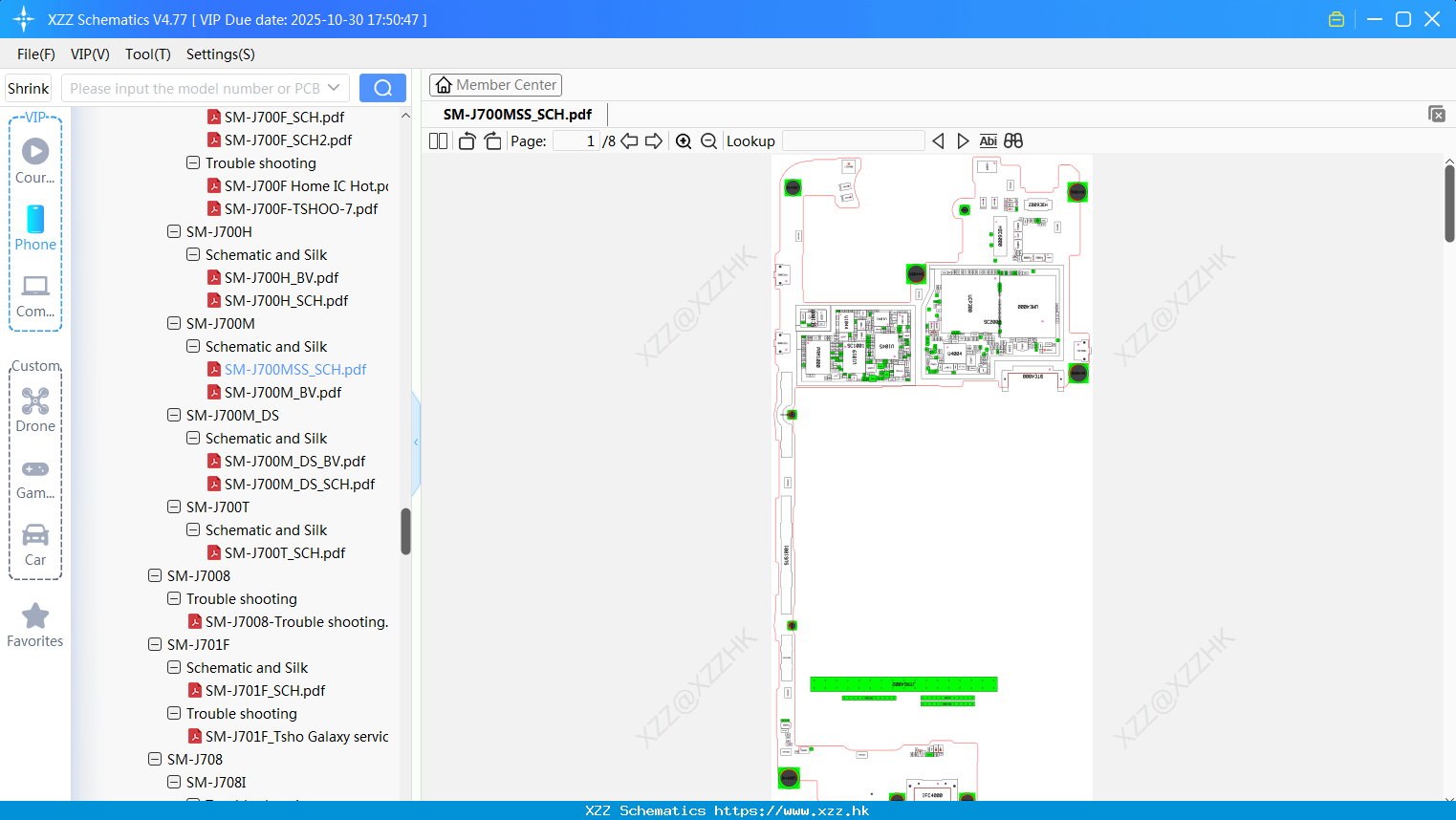This screenshot has height=820, width=1456.
Task: Click the tree panel vertical scrollbar thumb
Action: (x=405, y=530)
